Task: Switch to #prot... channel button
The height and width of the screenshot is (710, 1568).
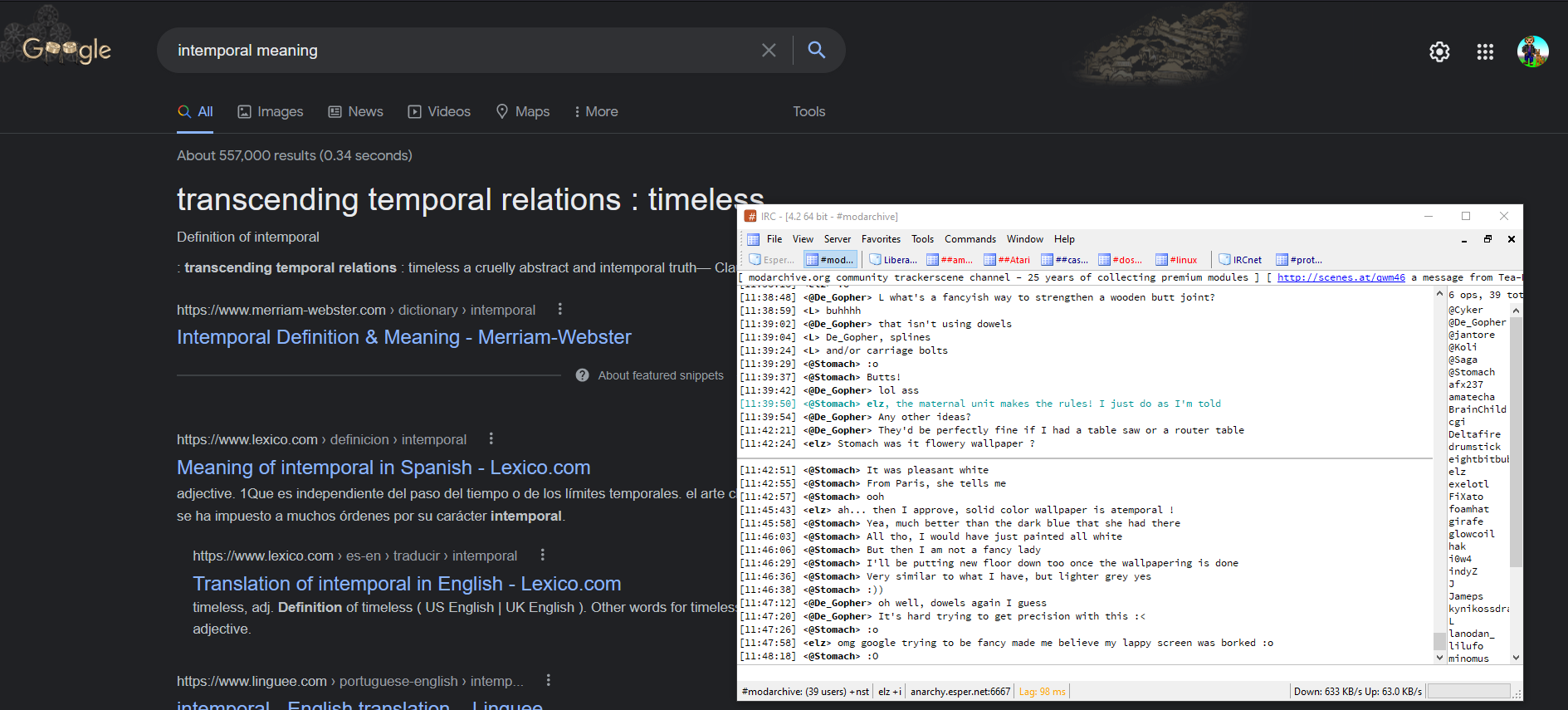Action: (x=1300, y=260)
